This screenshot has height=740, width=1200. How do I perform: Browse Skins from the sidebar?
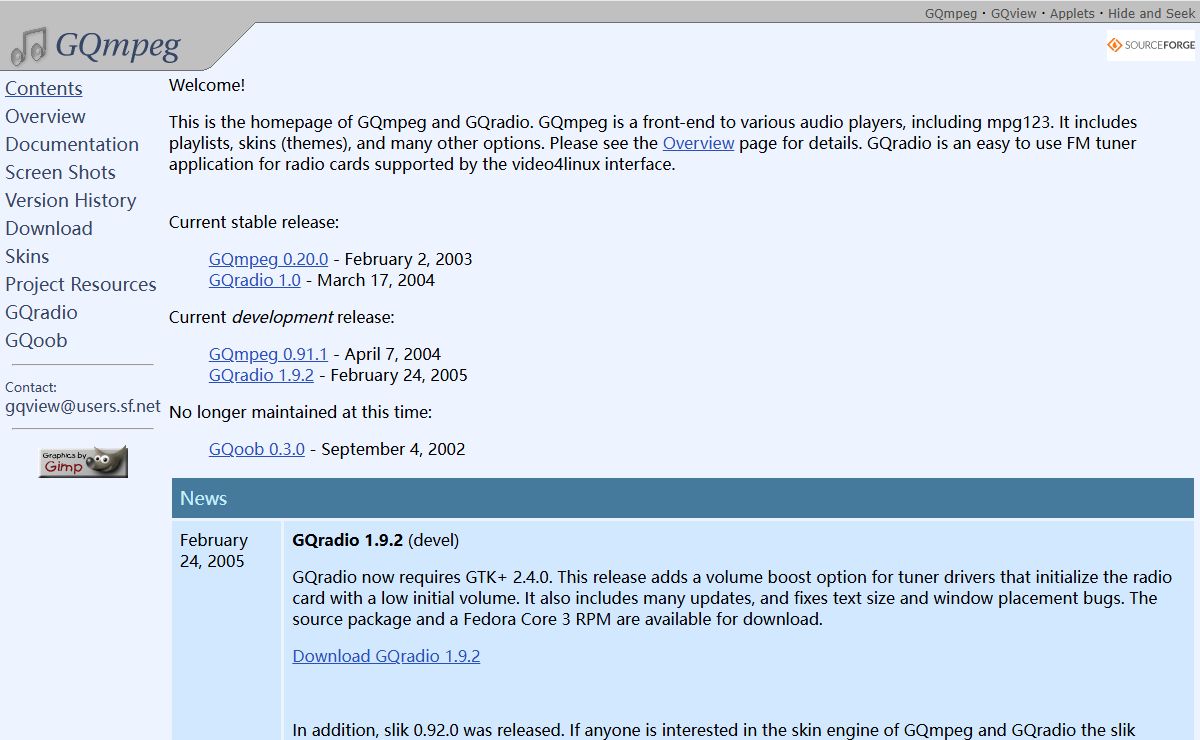point(27,256)
